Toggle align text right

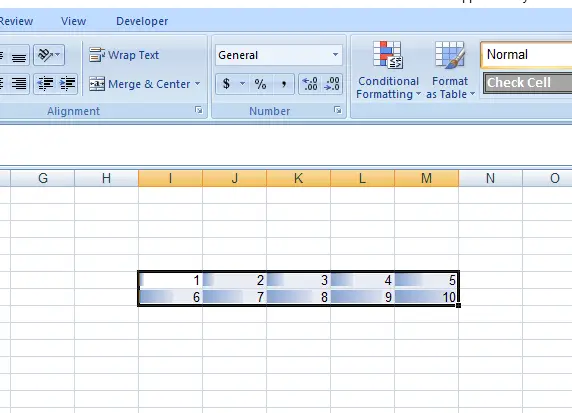point(19,84)
